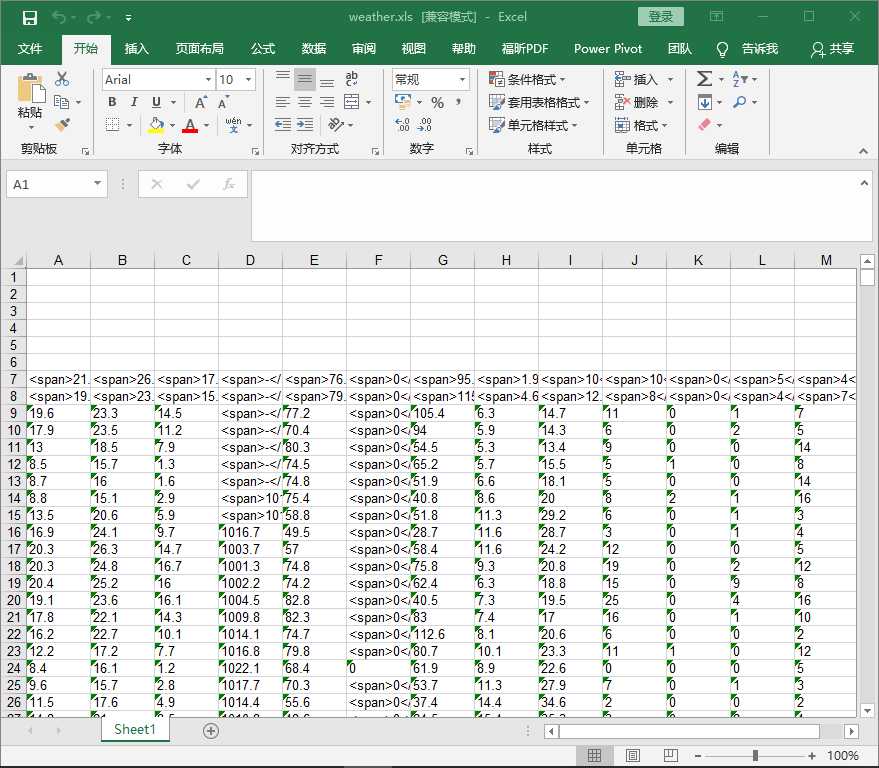This screenshot has width=879, height=768.
Task: Click the Fill down icon
Action: 704,103
